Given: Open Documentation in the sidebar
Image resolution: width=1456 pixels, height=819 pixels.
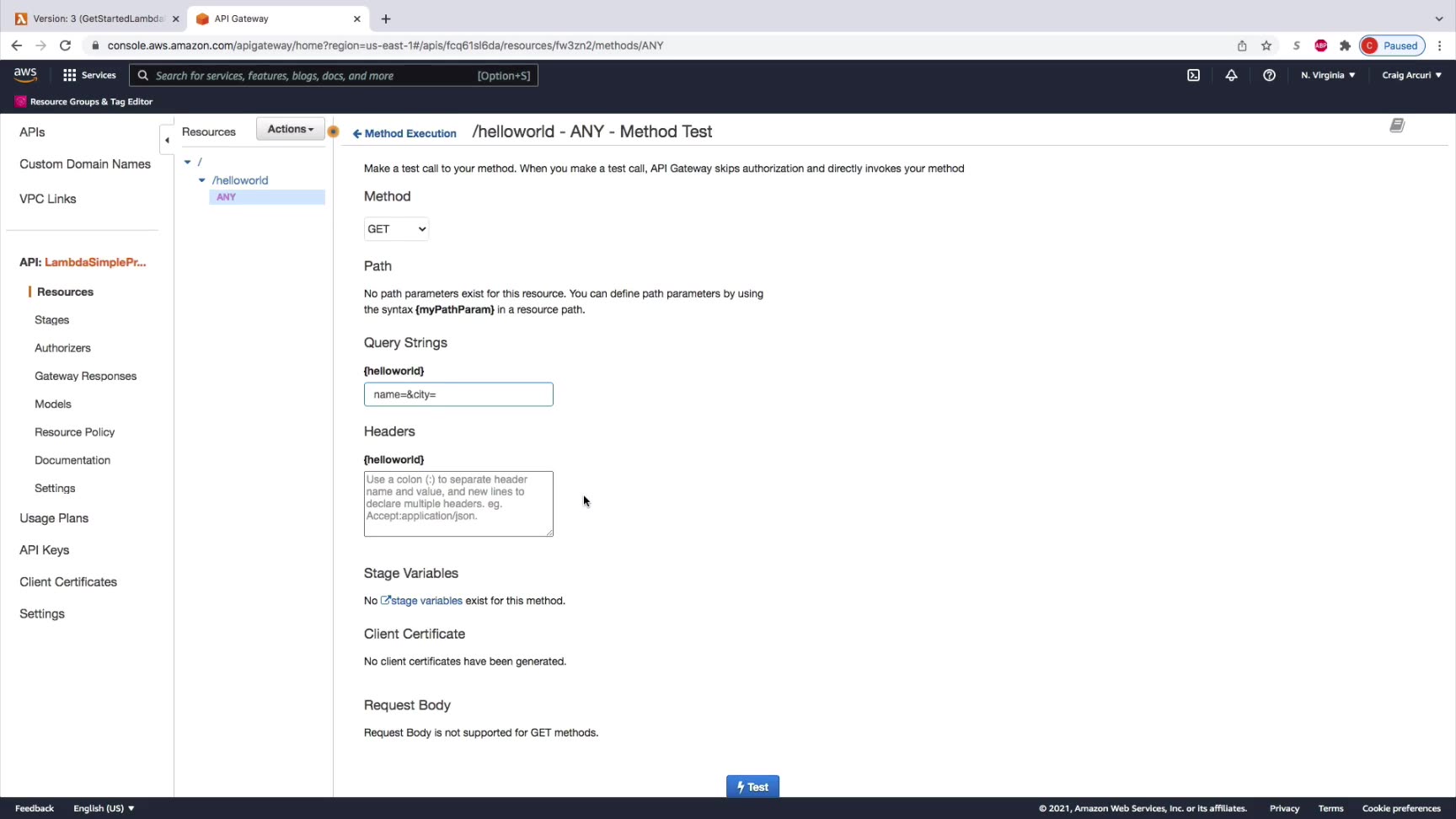Looking at the screenshot, I should [x=72, y=460].
